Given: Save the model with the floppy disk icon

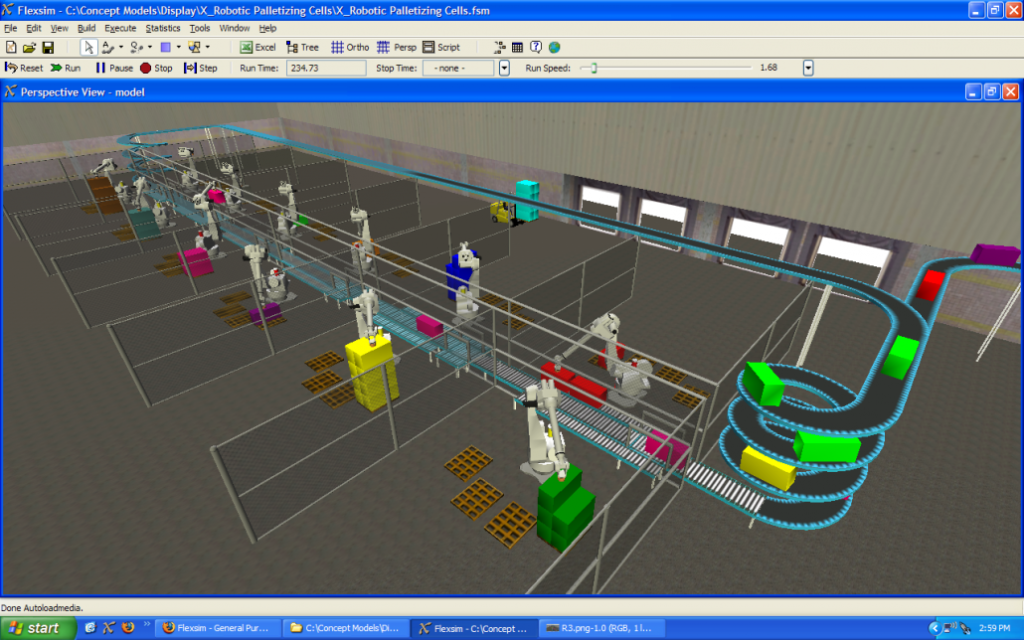Looking at the screenshot, I should (x=47, y=47).
